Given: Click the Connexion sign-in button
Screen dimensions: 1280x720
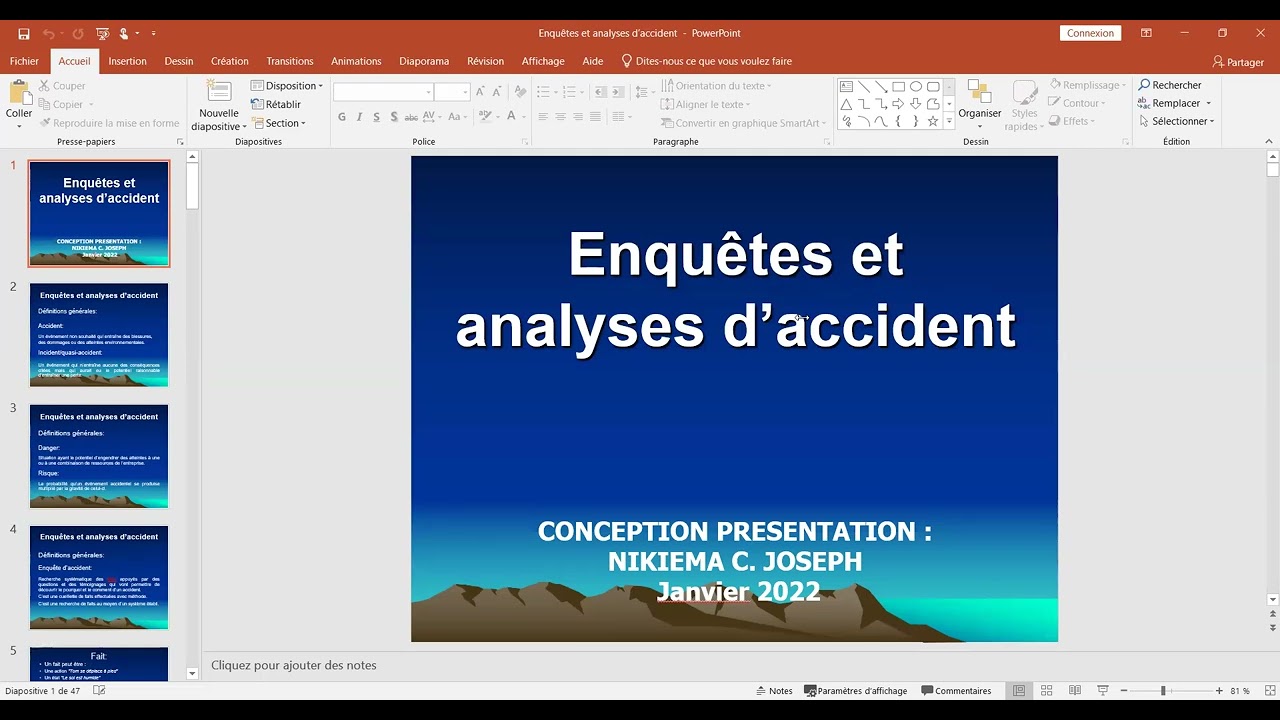Looking at the screenshot, I should pyautogui.click(x=1090, y=33).
